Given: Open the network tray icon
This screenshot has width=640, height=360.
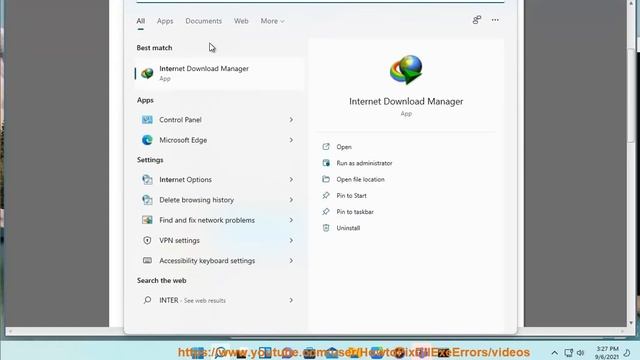Looking at the screenshot, I should tap(569, 353).
